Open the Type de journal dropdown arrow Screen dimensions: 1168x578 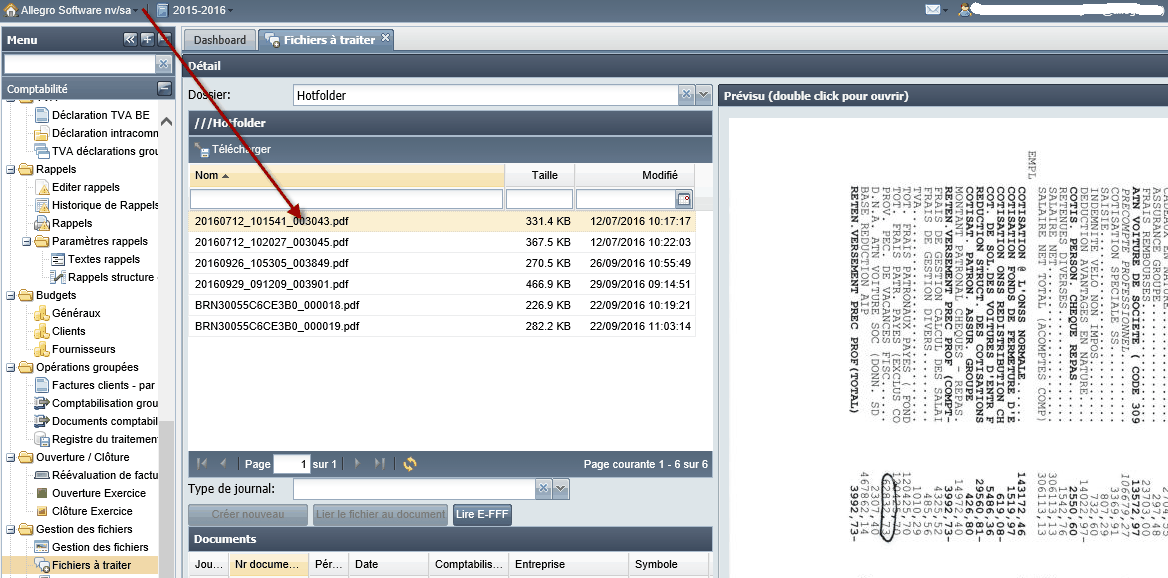(x=561, y=489)
